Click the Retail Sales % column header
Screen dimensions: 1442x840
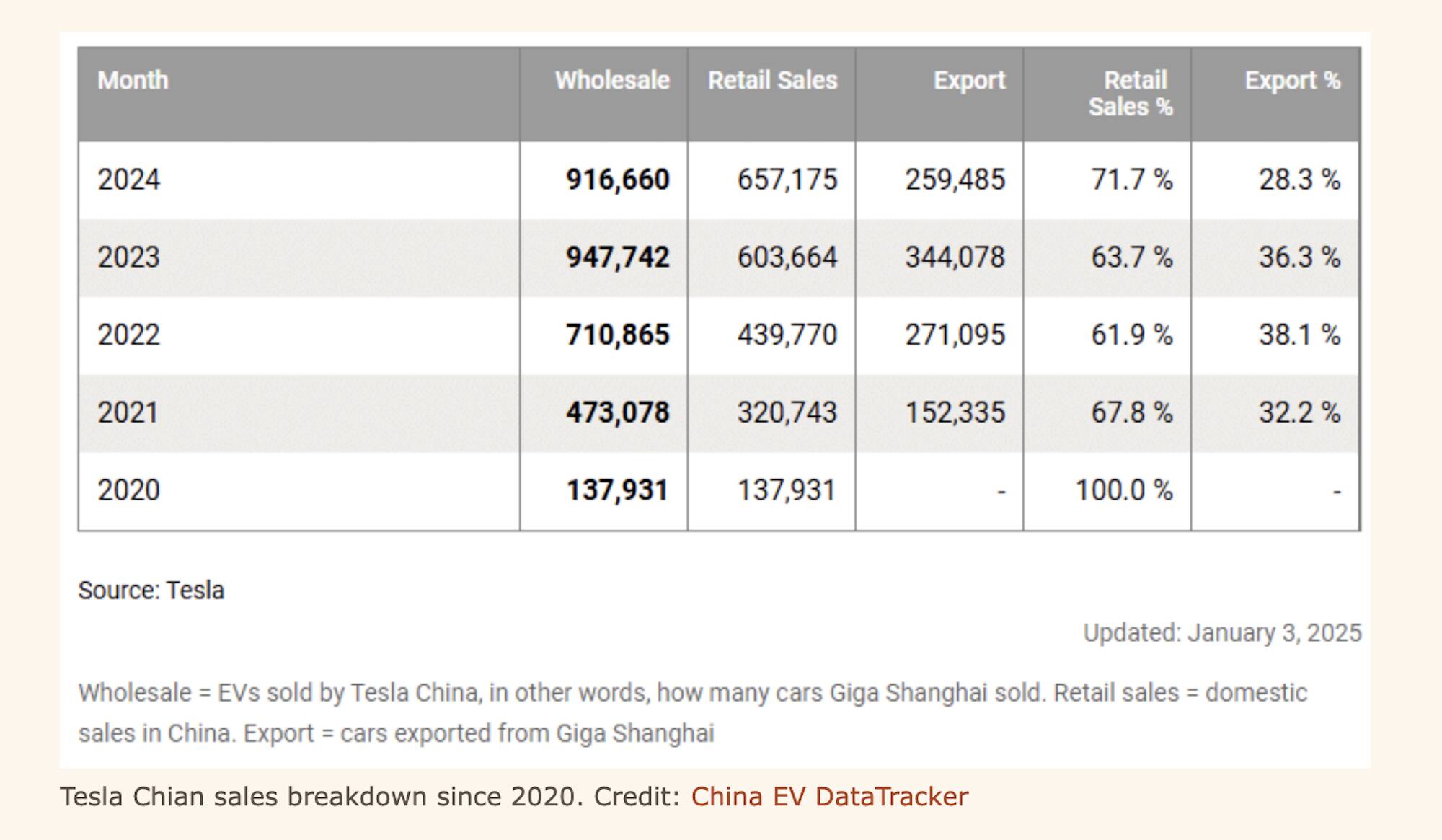[x=1130, y=94]
